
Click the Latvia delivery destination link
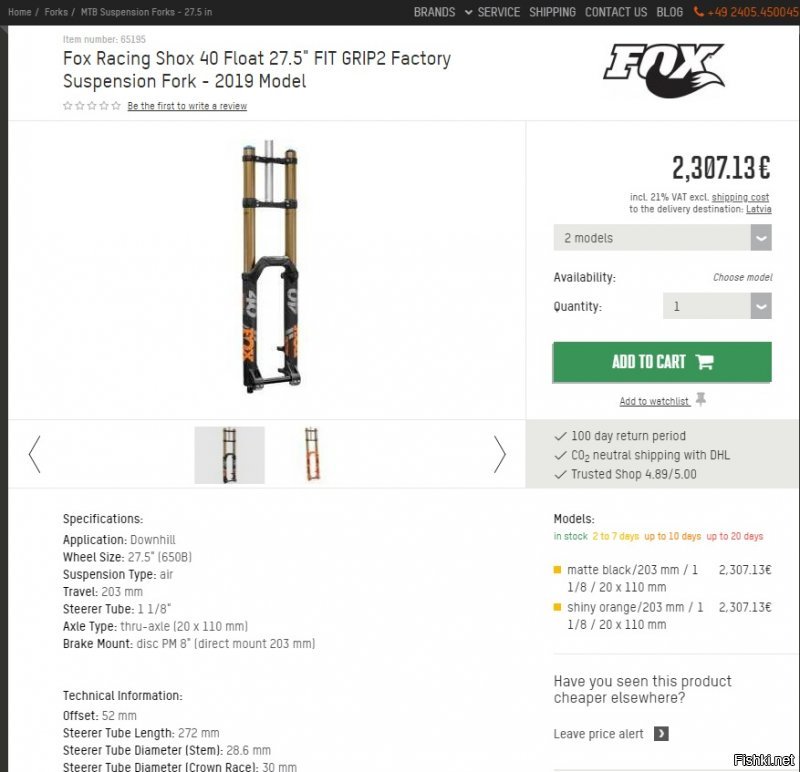coord(758,209)
